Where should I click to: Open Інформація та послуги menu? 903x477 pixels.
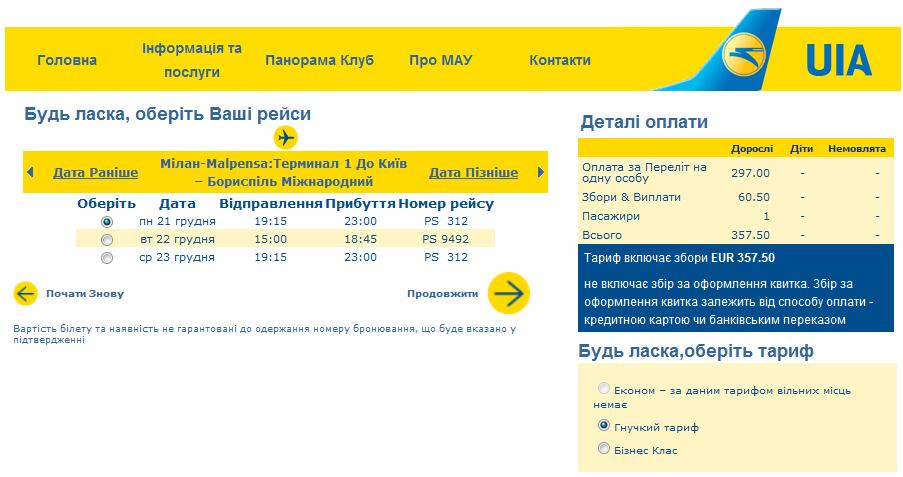[x=192, y=60]
